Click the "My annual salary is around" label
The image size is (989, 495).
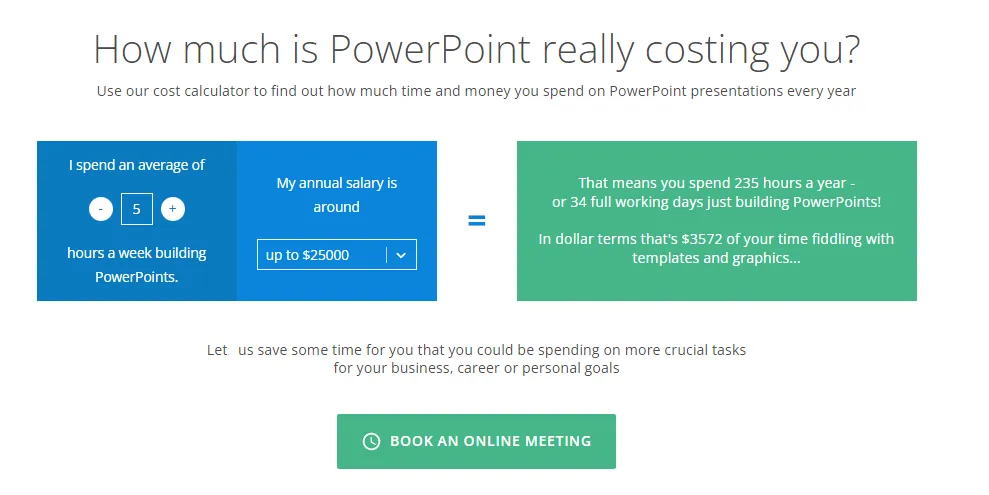[x=336, y=195]
